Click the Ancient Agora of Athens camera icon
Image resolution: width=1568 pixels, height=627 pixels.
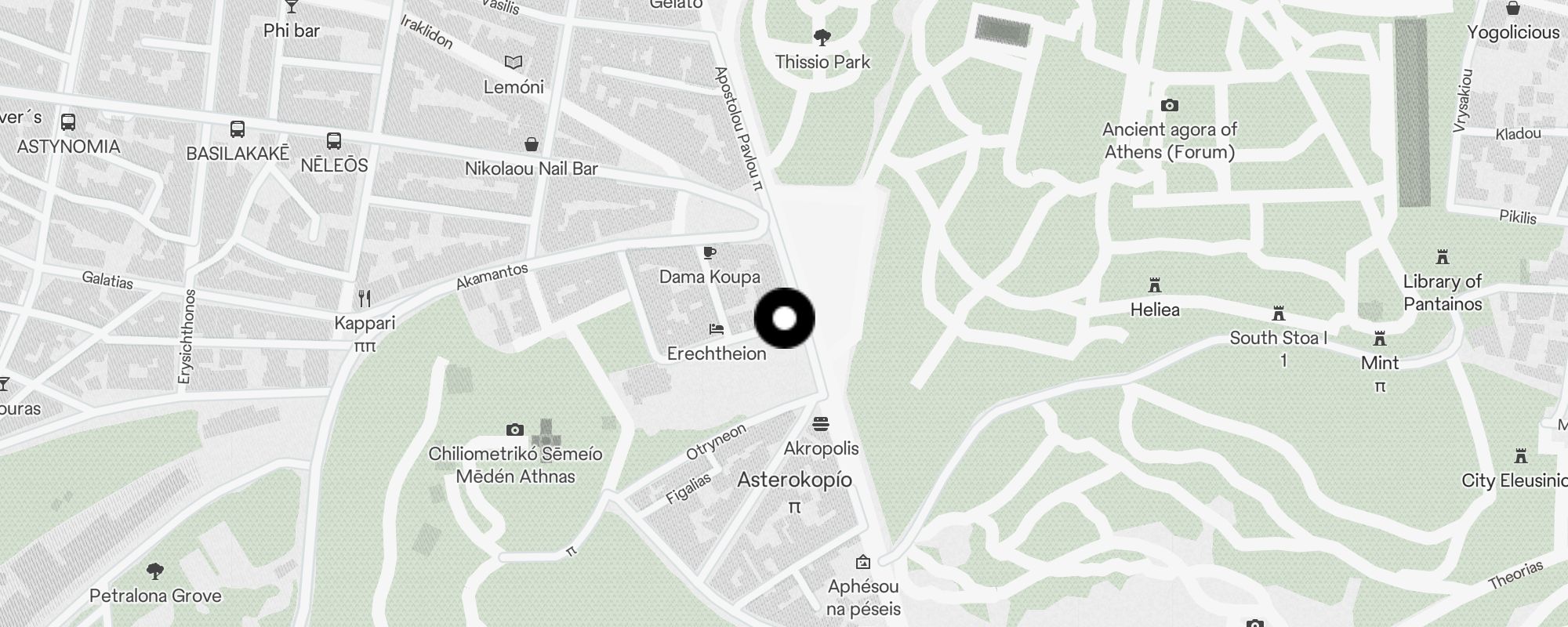(x=1169, y=105)
